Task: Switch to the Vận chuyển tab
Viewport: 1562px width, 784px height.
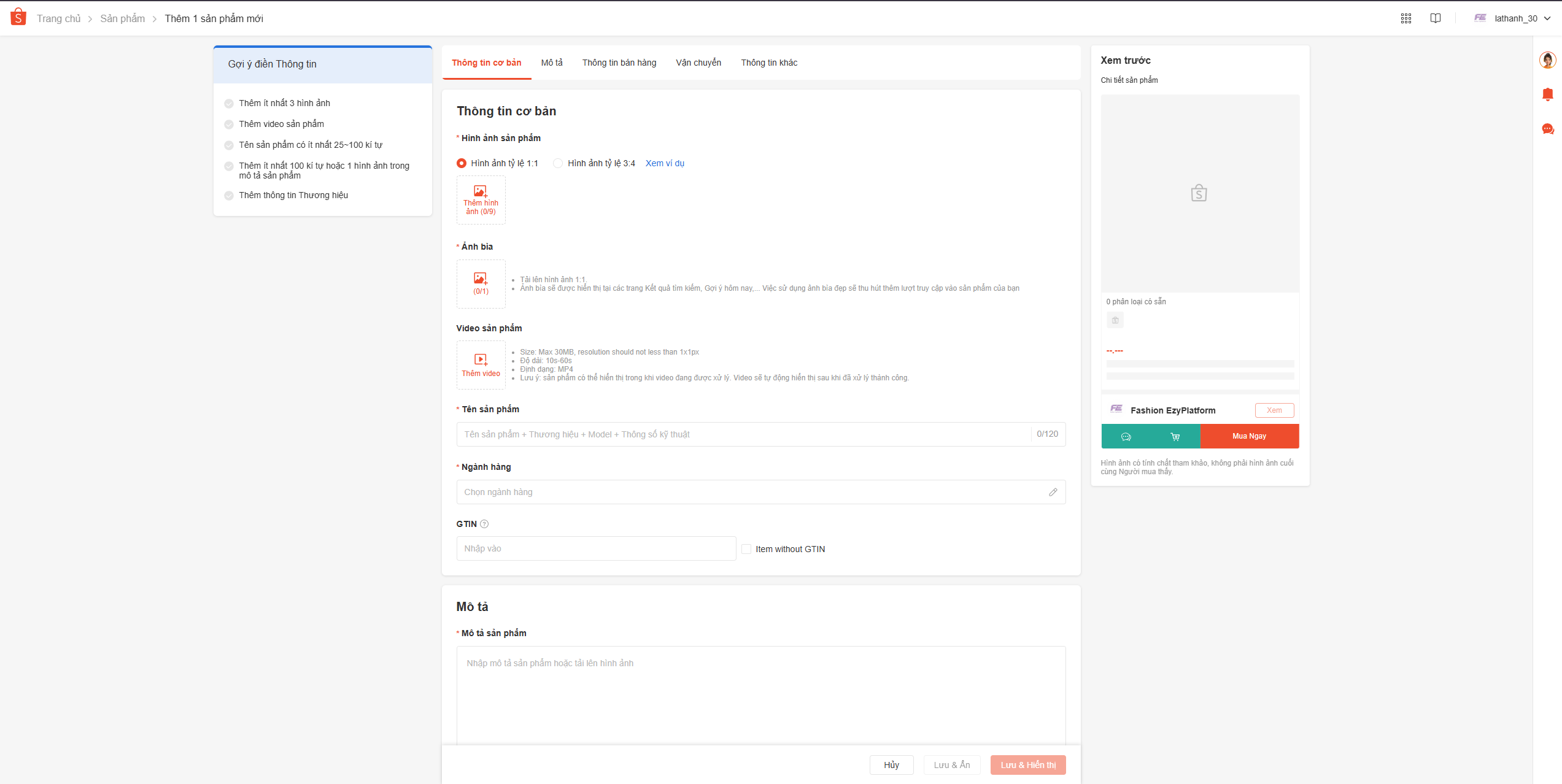Action: click(x=698, y=63)
